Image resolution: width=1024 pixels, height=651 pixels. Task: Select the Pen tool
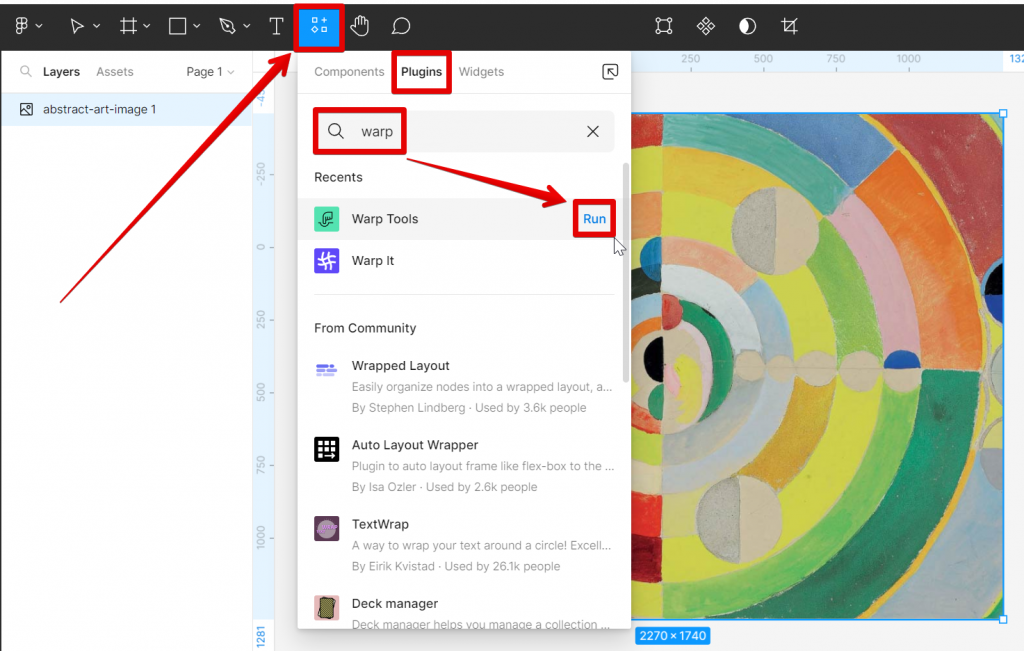click(228, 26)
